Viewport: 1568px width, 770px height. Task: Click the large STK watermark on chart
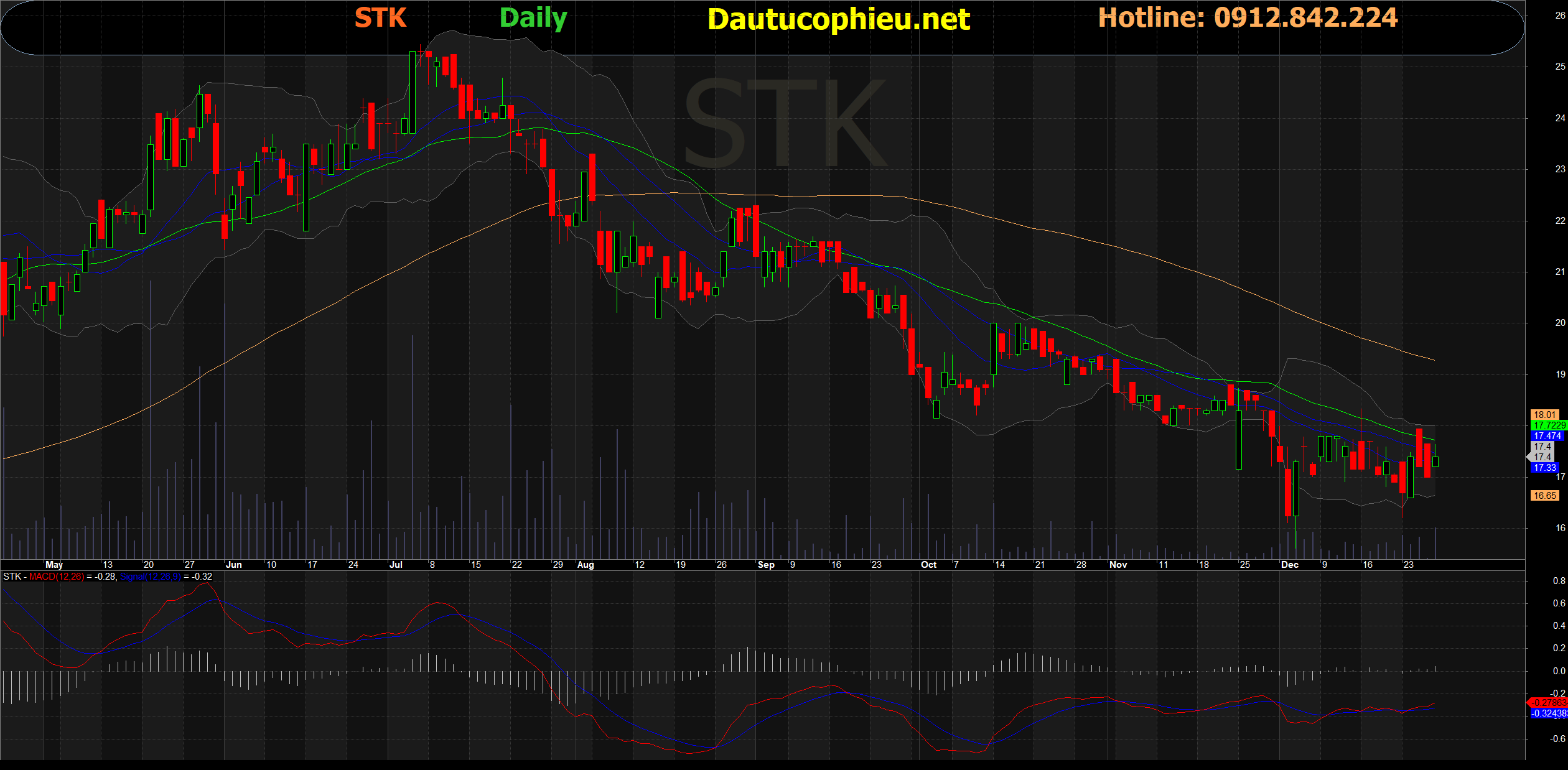[785, 124]
